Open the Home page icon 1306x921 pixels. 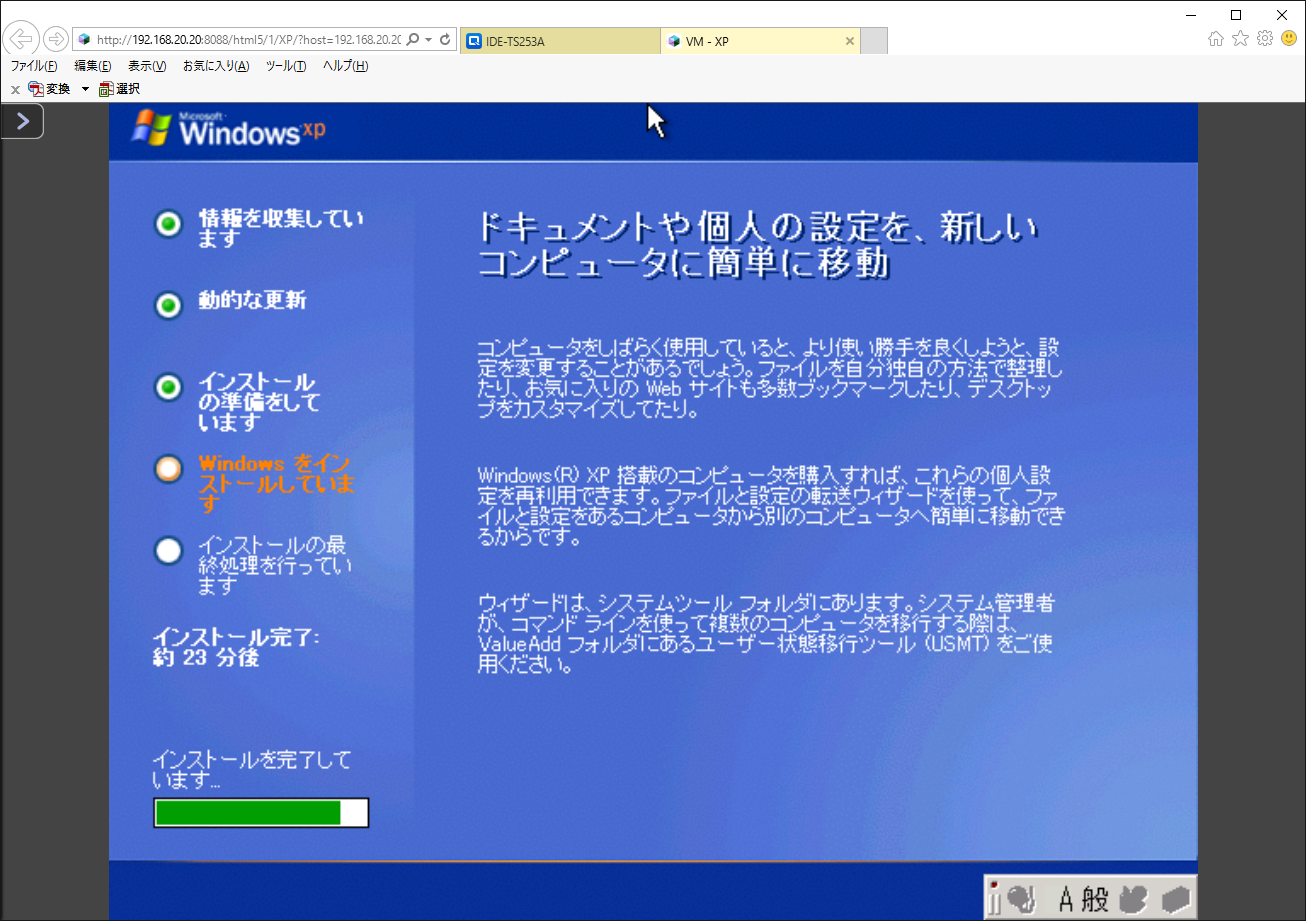1216,39
